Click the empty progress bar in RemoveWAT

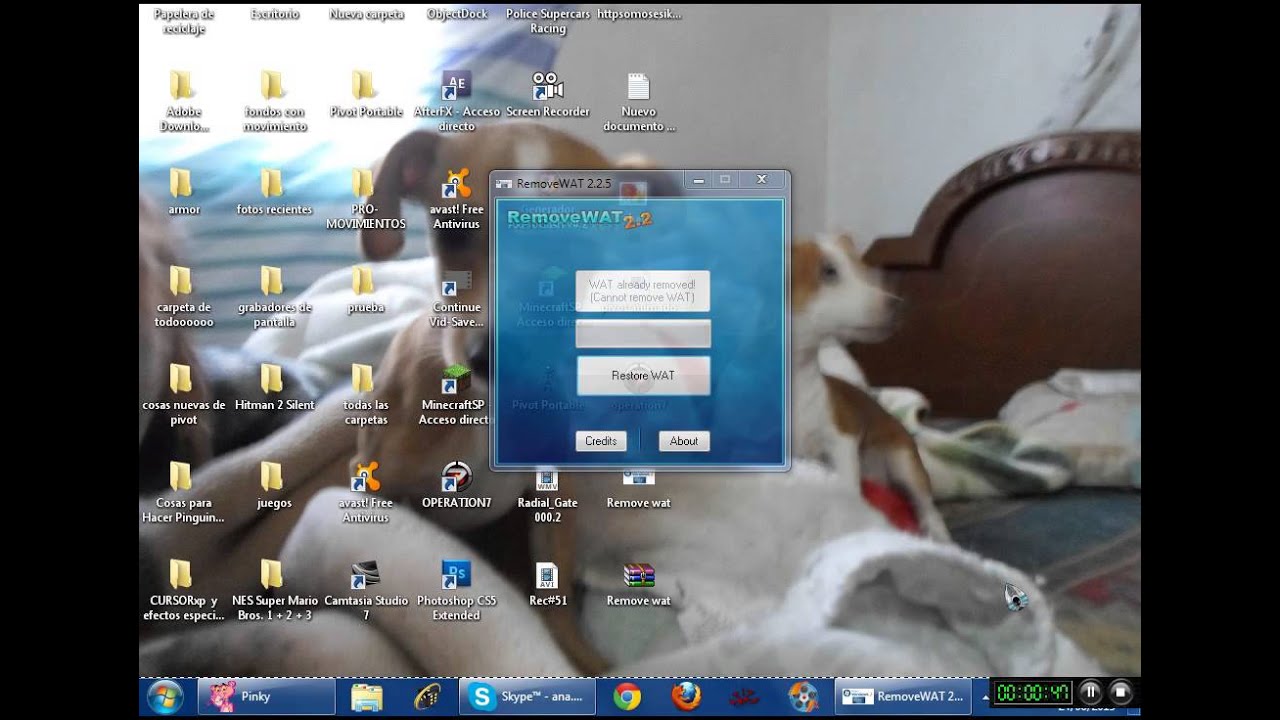(x=643, y=334)
